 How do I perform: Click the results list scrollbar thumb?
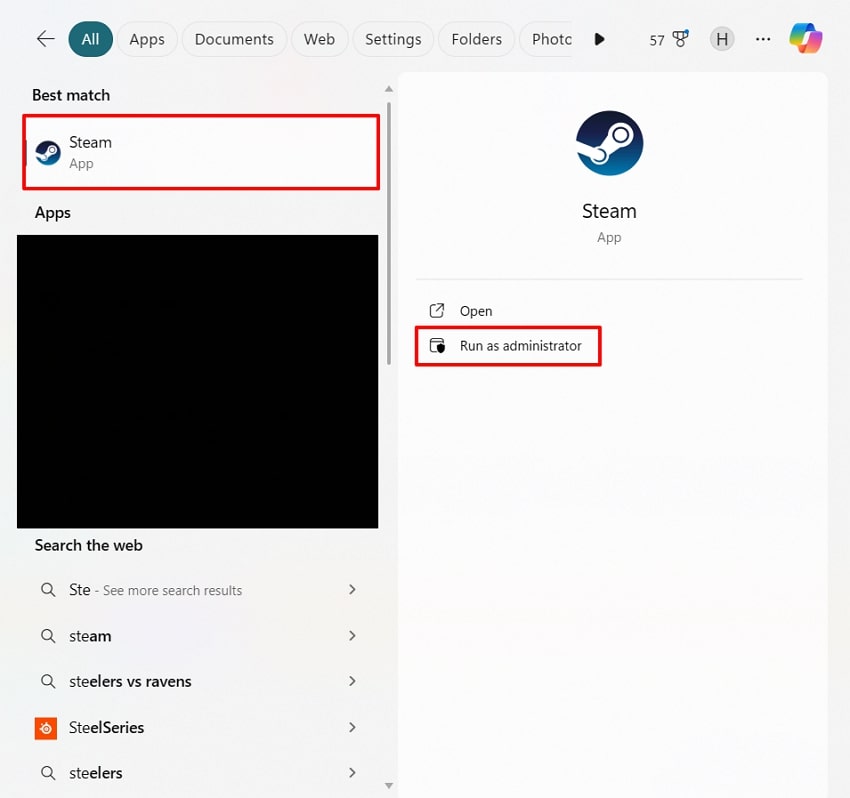click(389, 233)
